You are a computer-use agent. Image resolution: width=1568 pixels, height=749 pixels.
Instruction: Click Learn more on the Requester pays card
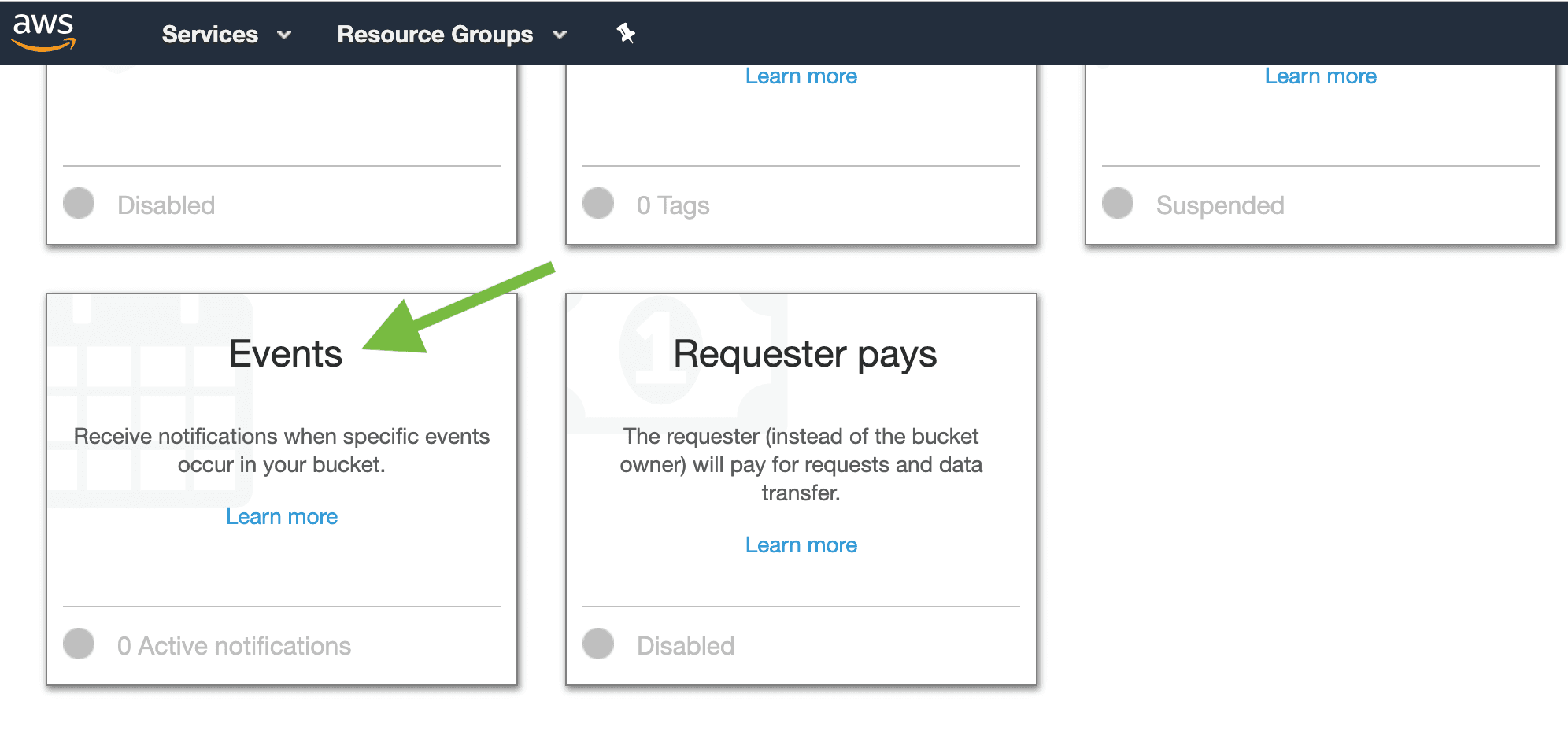pos(801,544)
